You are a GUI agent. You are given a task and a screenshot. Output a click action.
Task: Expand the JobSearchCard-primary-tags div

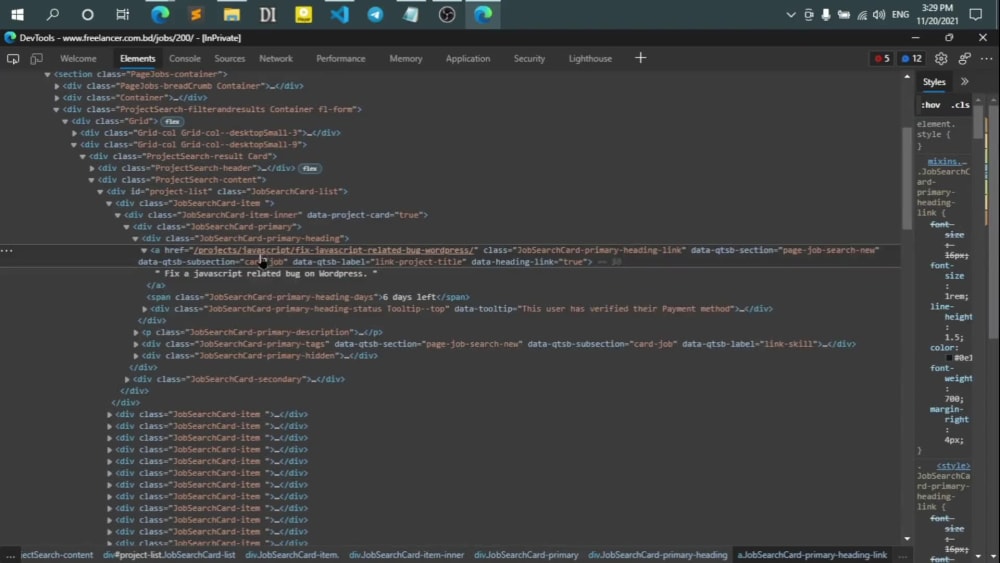tap(135, 344)
